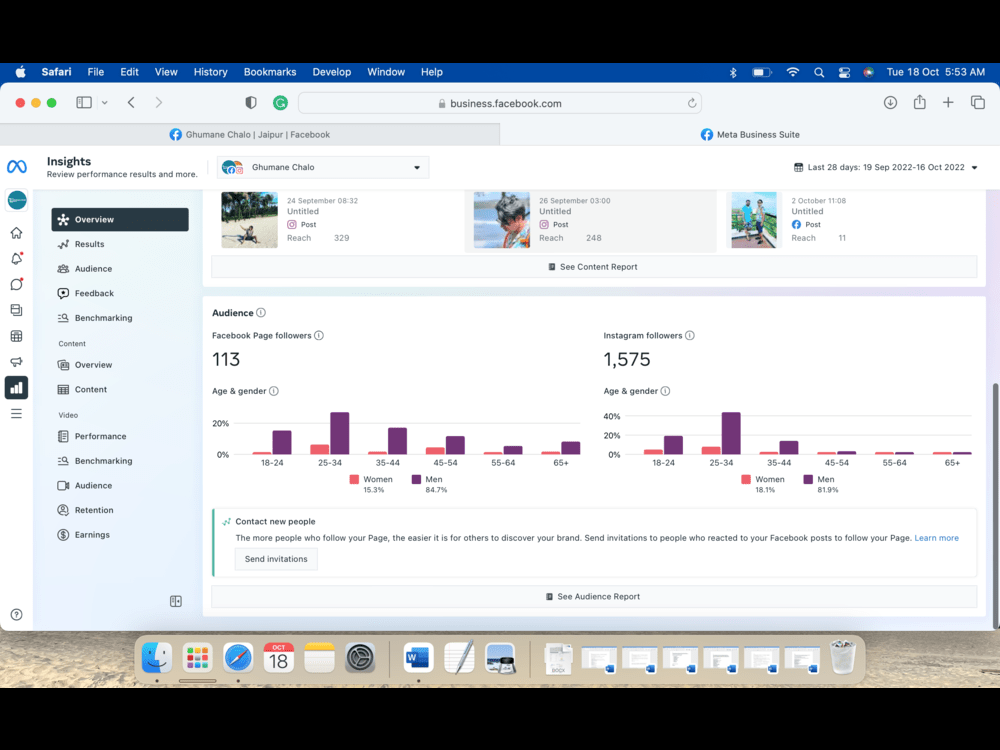Click See Audience Report button

point(594,596)
